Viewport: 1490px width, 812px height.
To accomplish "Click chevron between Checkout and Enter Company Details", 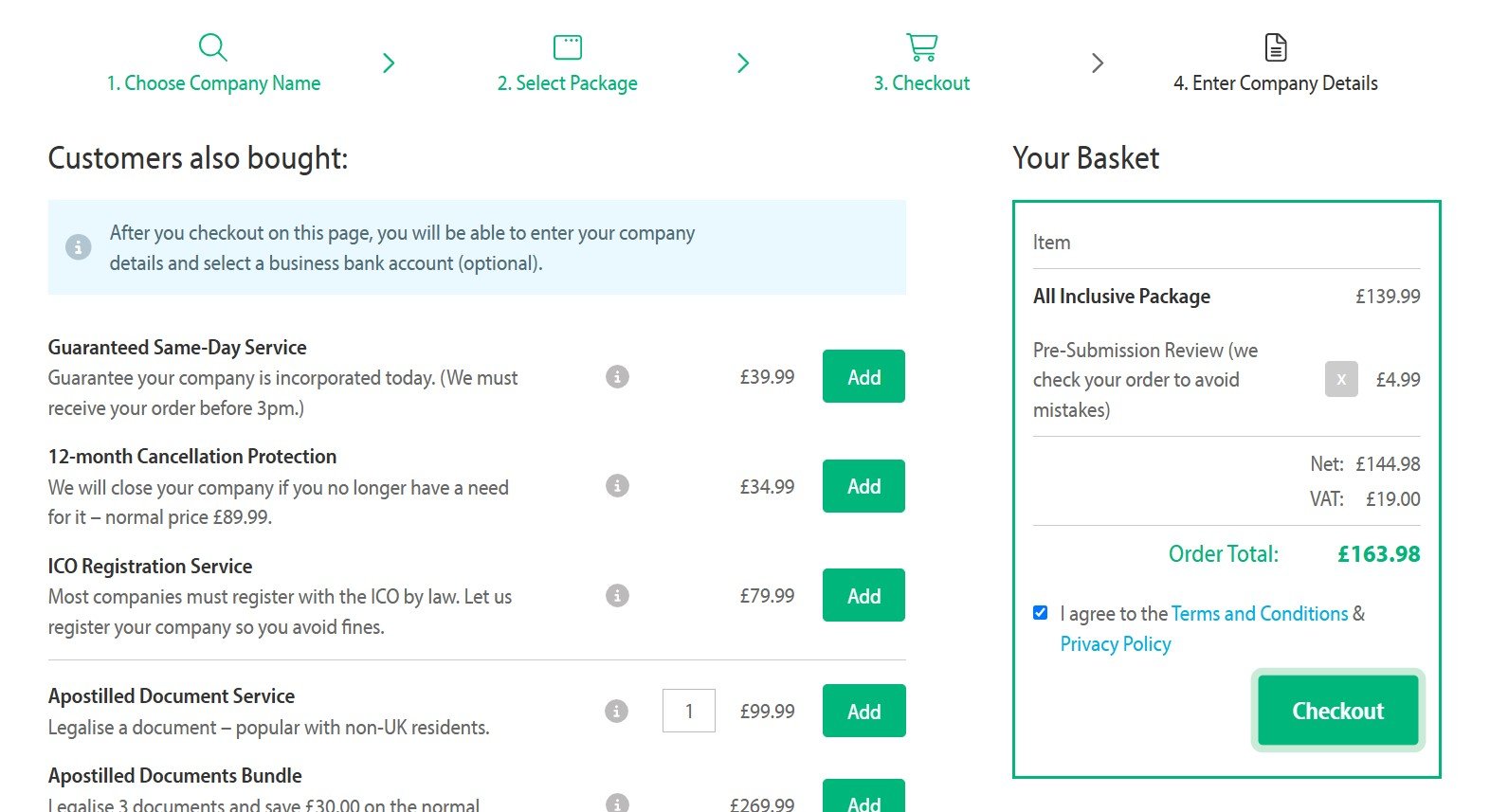I will 1098,63.
